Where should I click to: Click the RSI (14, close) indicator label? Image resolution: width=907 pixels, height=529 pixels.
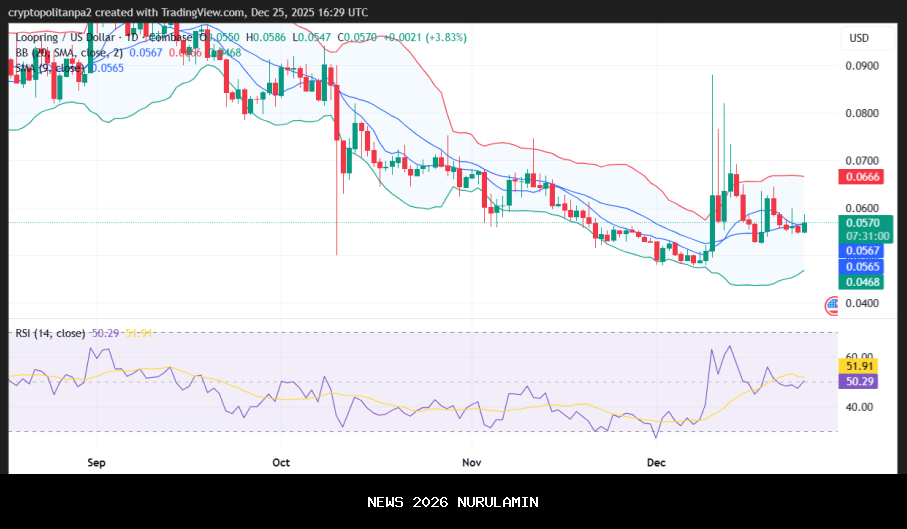[50, 333]
